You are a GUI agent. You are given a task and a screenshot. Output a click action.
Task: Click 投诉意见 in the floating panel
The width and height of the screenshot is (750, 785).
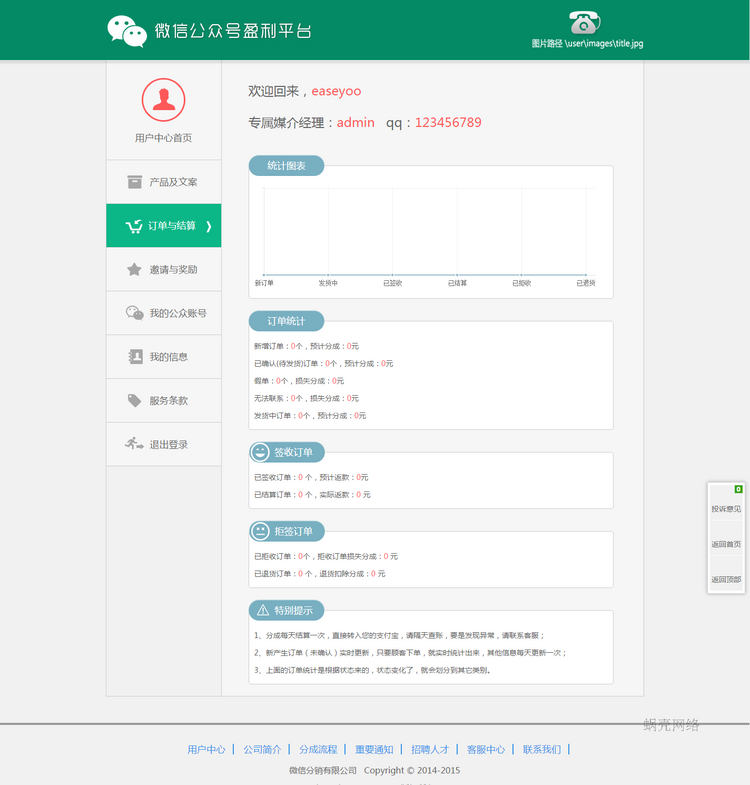click(726, 509)
